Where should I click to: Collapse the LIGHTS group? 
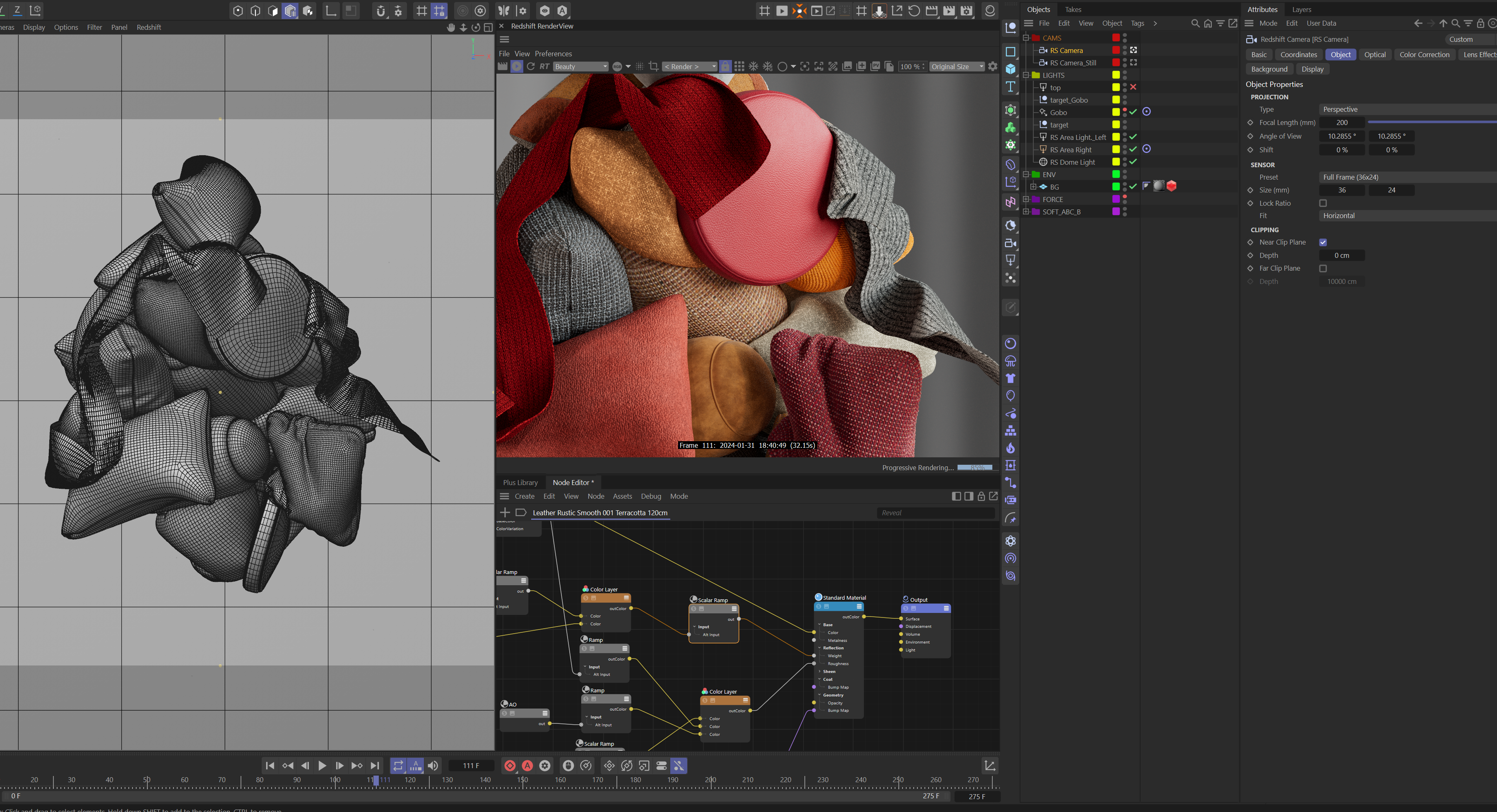click(x=1026, y=75)
